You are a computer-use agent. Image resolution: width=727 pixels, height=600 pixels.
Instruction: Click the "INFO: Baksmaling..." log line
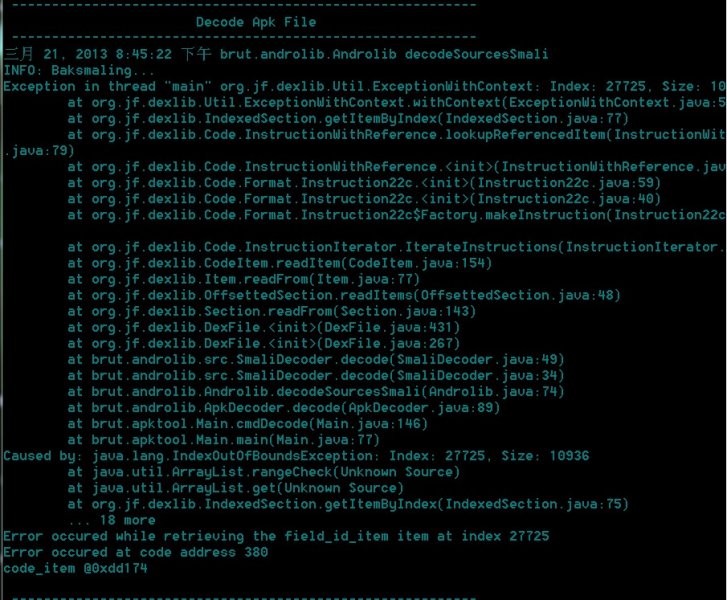click(x=80, y=70)
